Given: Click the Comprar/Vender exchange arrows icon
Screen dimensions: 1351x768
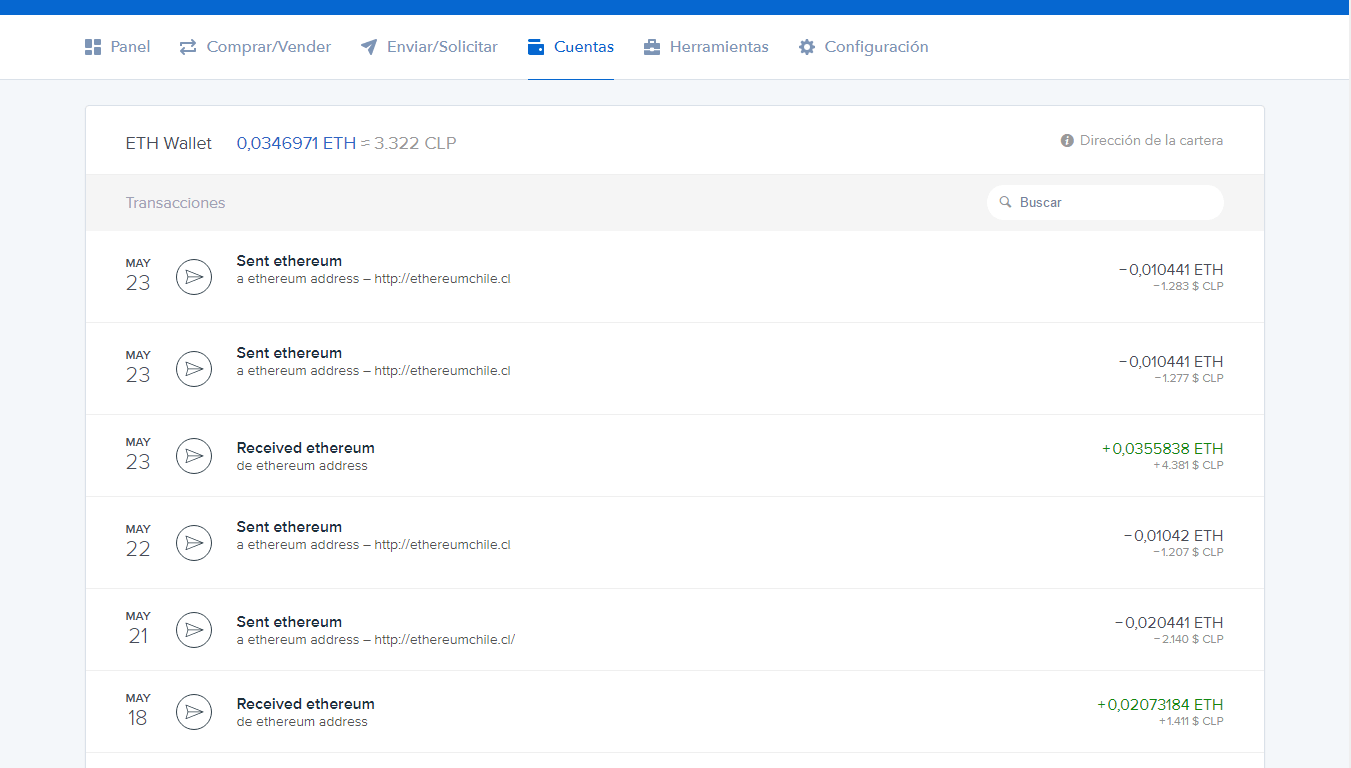Looking at the screenshot, I should coord(188,47).
